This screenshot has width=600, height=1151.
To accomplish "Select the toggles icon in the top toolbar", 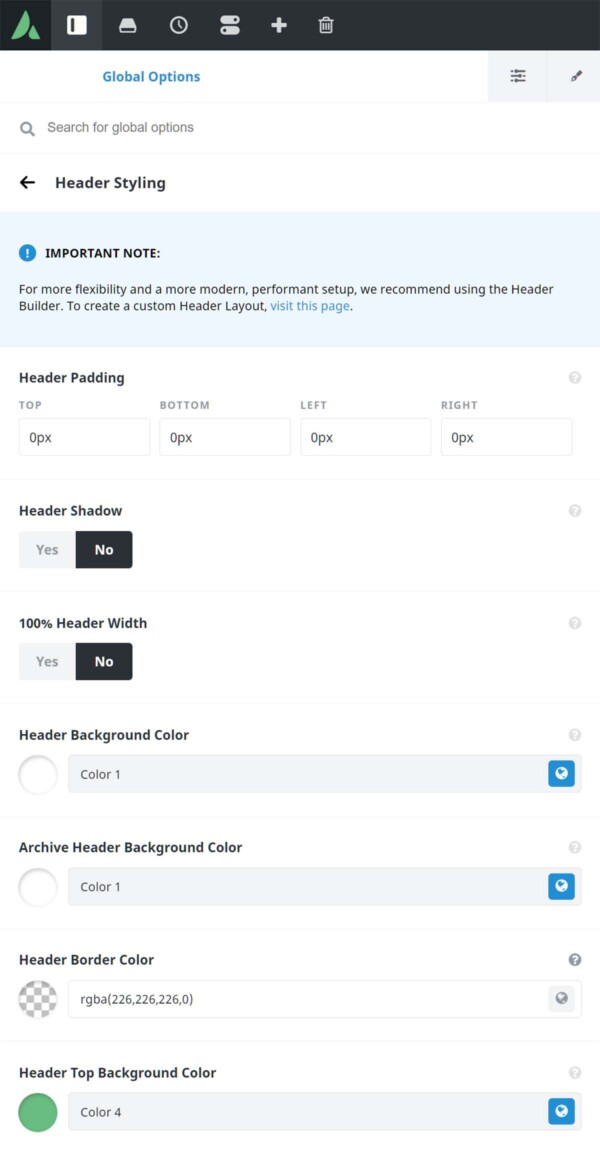I will 228,25.
